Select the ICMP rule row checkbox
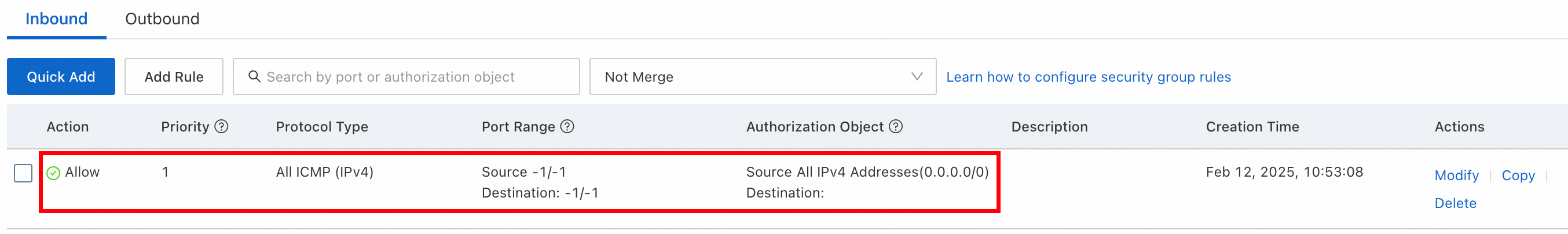The height and width of the screenshot is (234, 1568). (23, 173)
